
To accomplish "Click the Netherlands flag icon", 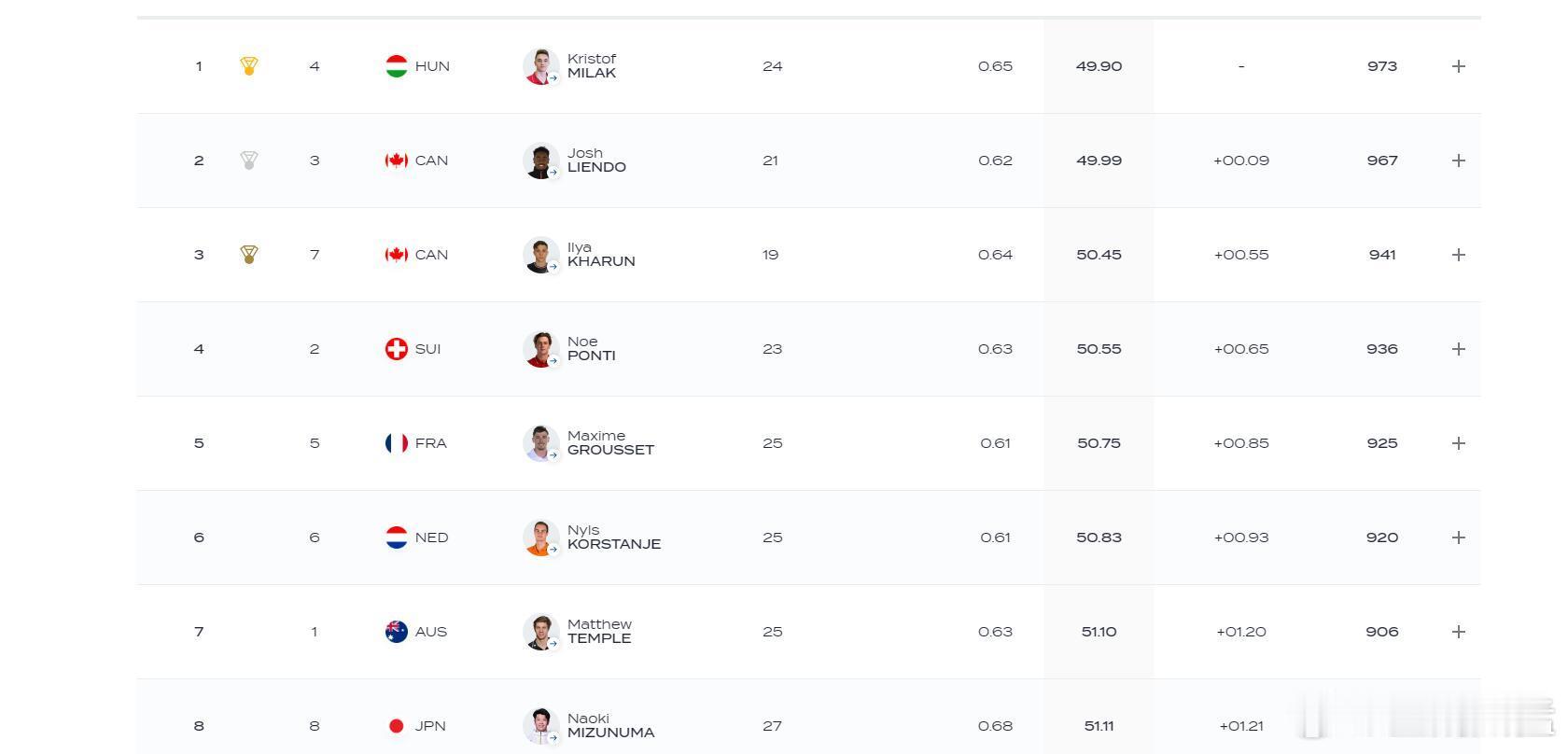I will point(397,538).
